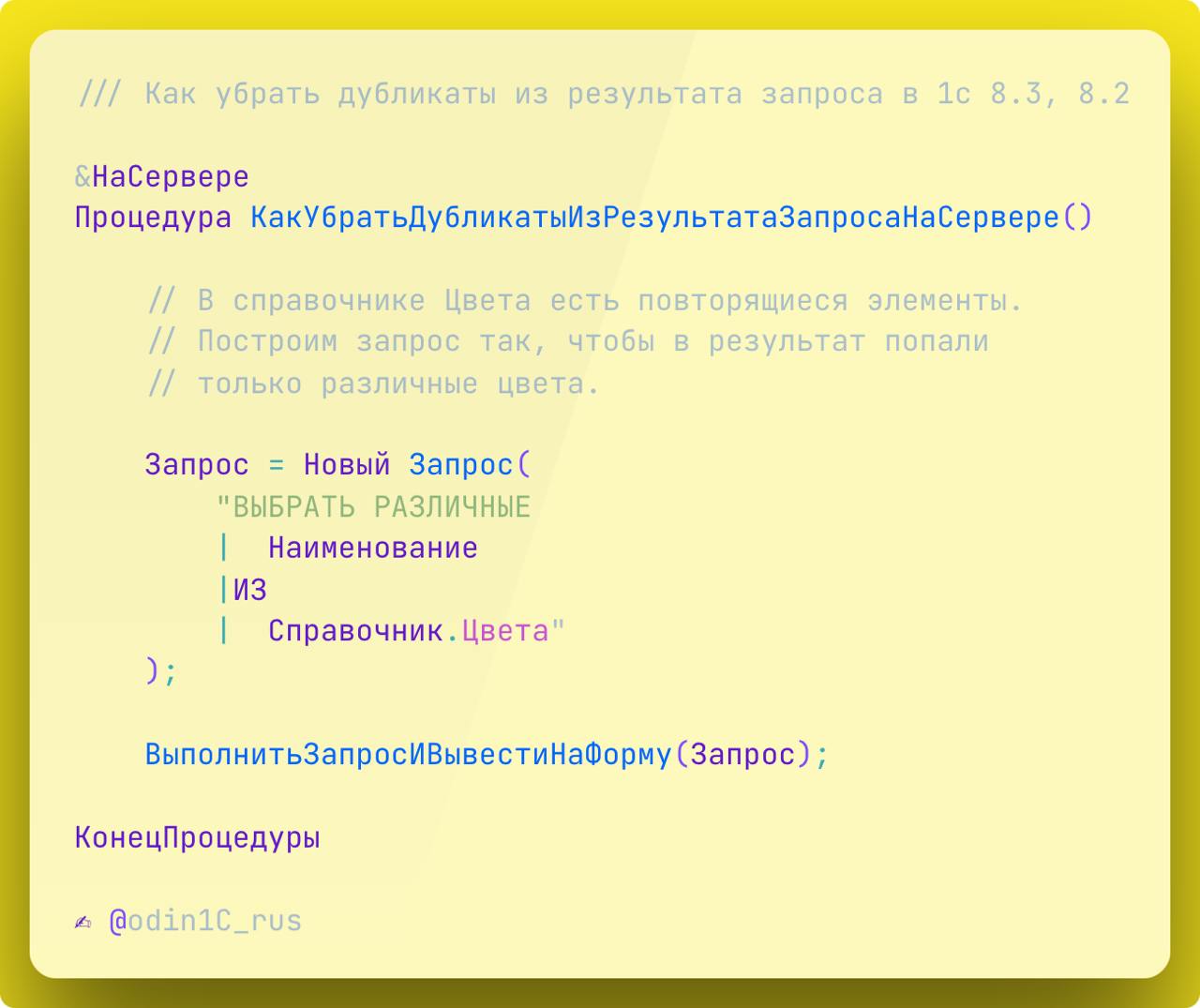The height and width of the screenshot is (1008, 1200).
Task: Click the closing ");" line
Action: coord(160,671)
